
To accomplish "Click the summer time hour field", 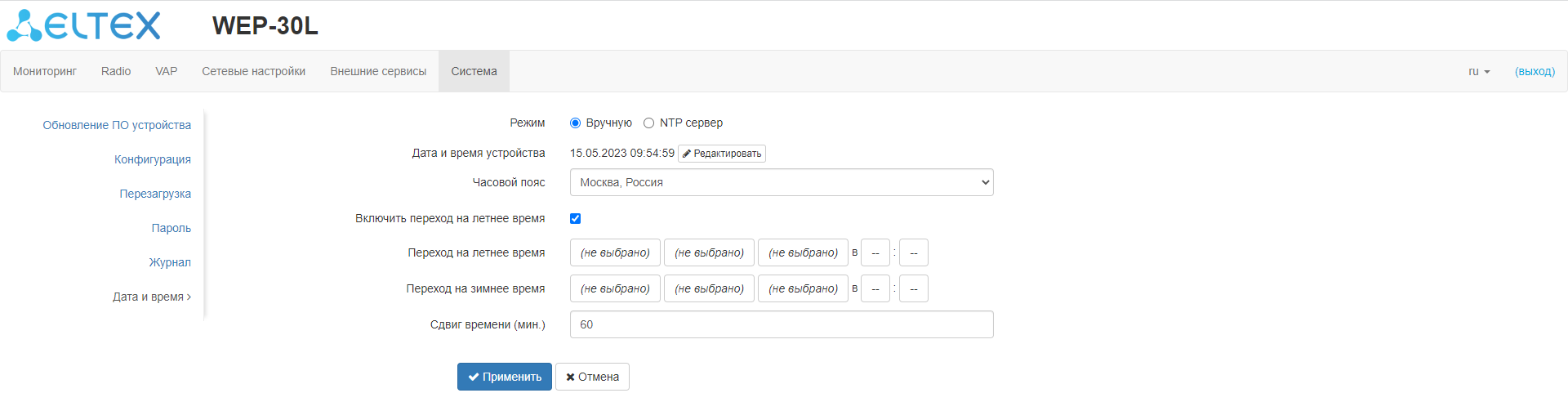I will point(875,252).
